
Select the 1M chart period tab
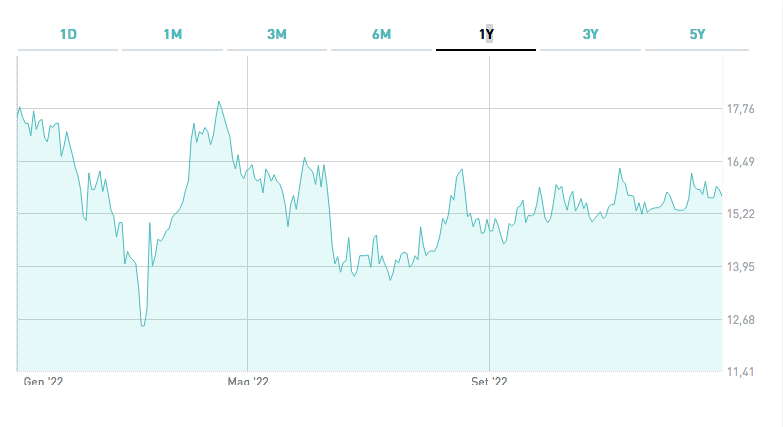point(172,34)
